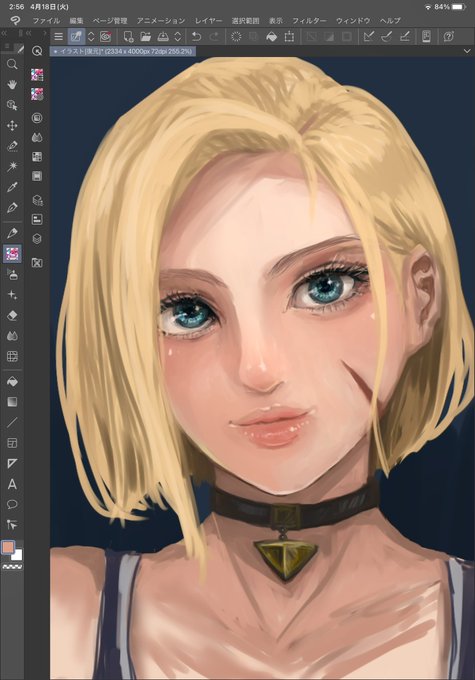
Task: Select the Pen tool
Action: (x=12, y=207)
